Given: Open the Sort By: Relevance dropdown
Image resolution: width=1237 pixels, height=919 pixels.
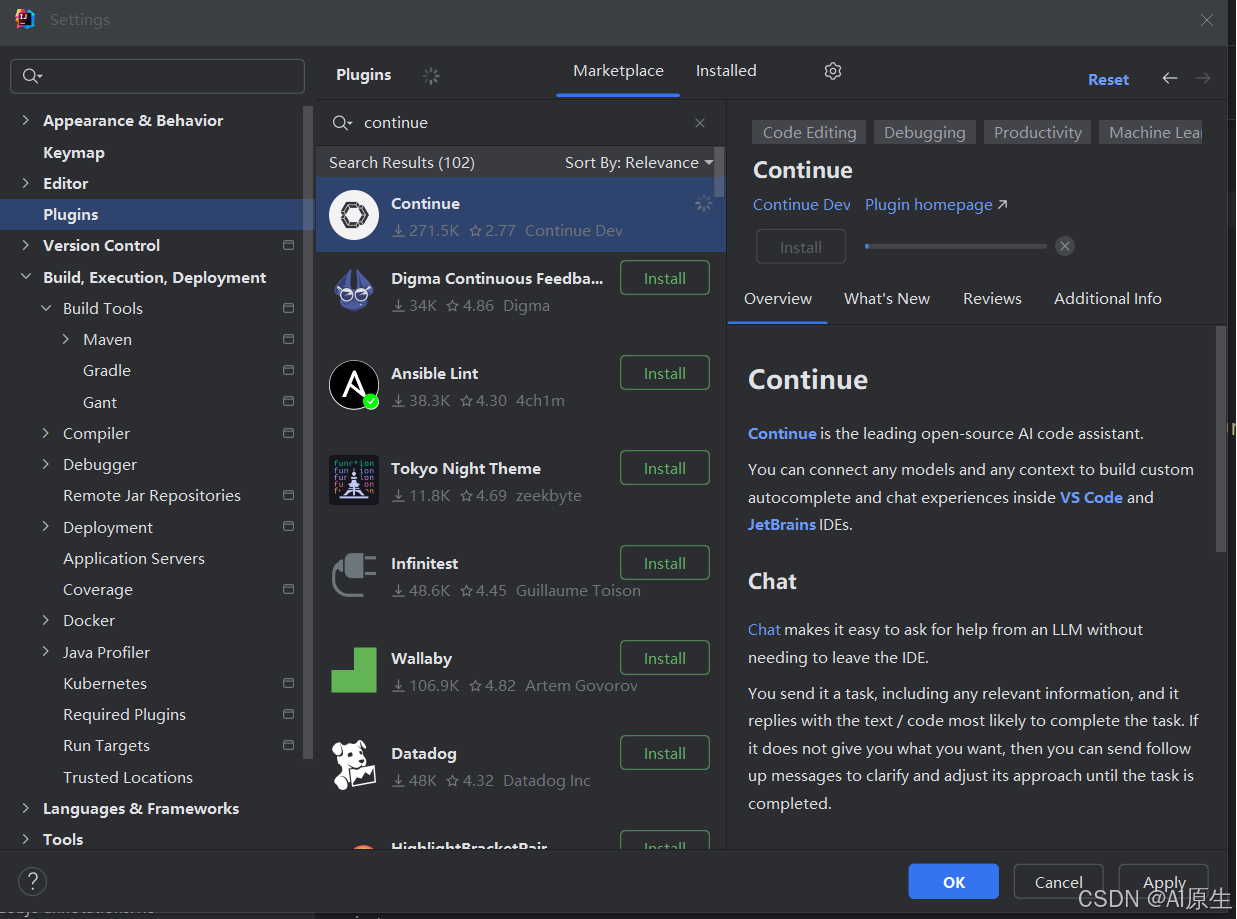Looking at the screenshot, I should point(639,163).
